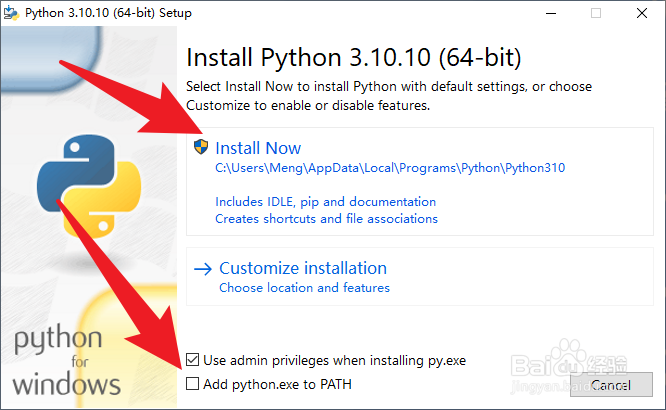Click the 'Install Python 3.10.10 (64-bit)' heading
Image resolution: width=666 pixels, height=410 pixels.
point(353,58)
